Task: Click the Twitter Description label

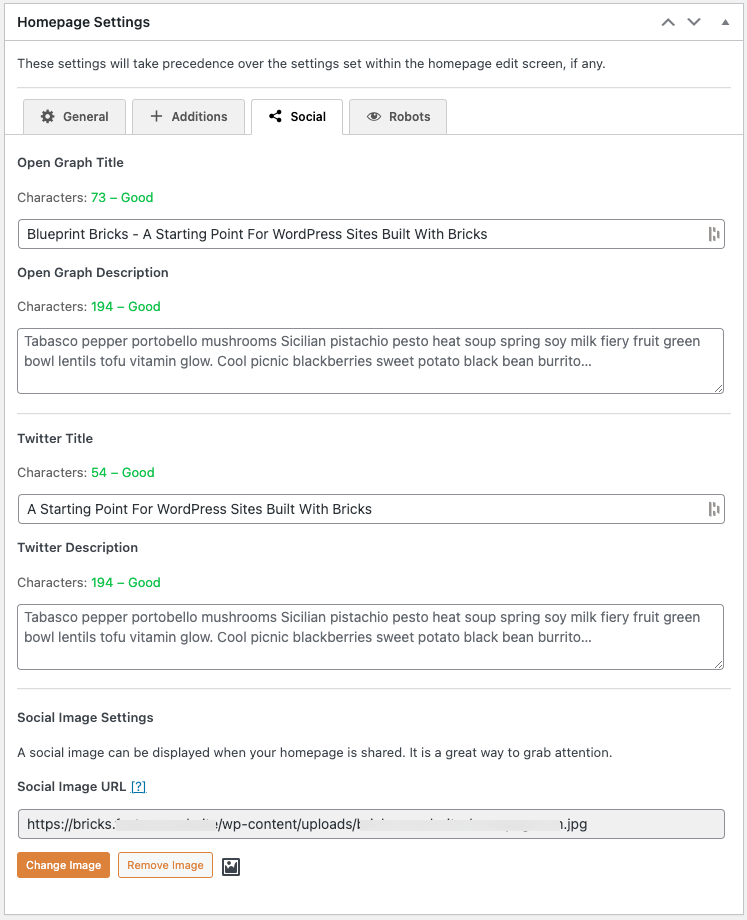Action: (77, 547)
